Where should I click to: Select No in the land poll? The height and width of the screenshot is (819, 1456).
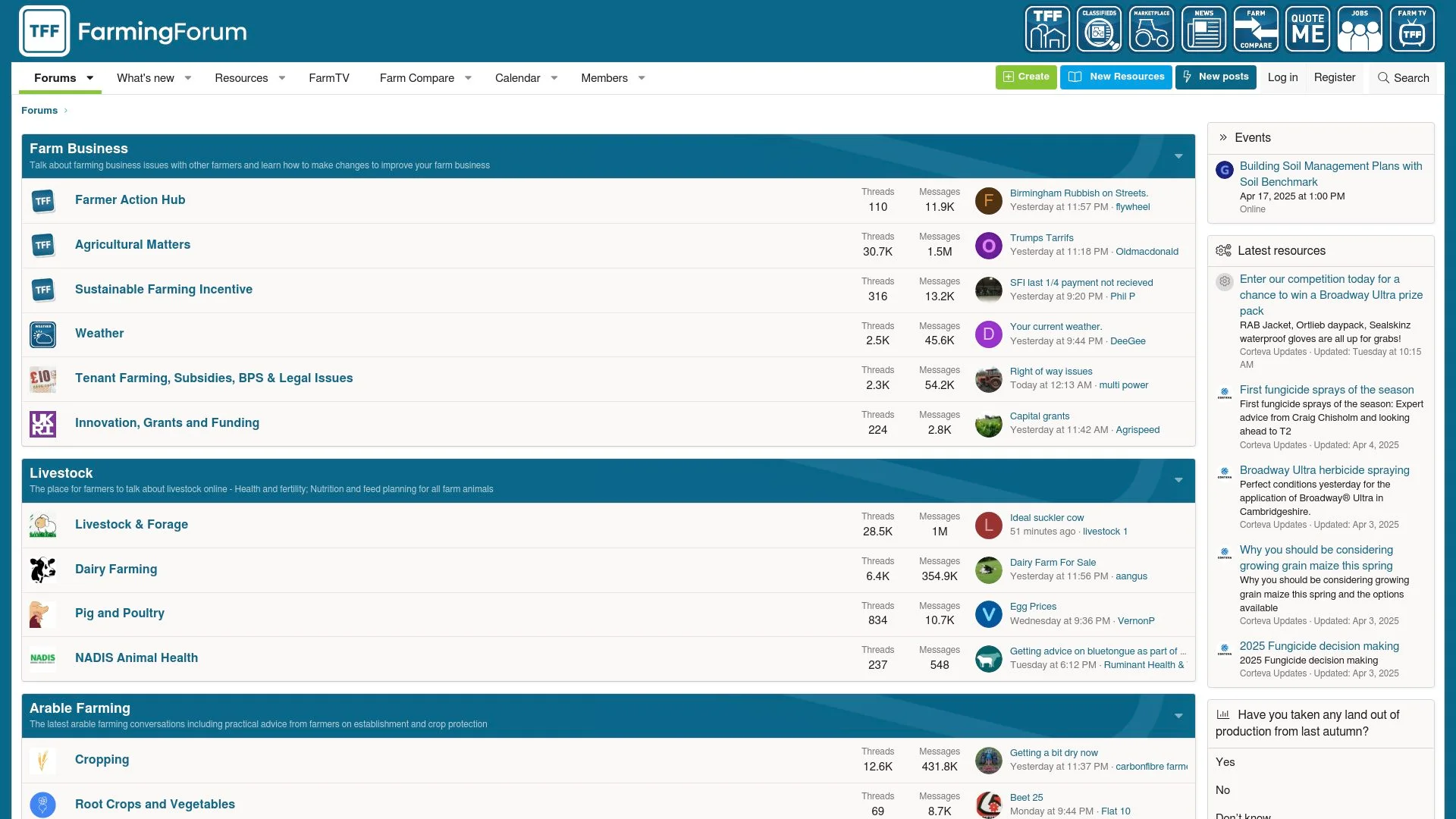click(1223, 790)
